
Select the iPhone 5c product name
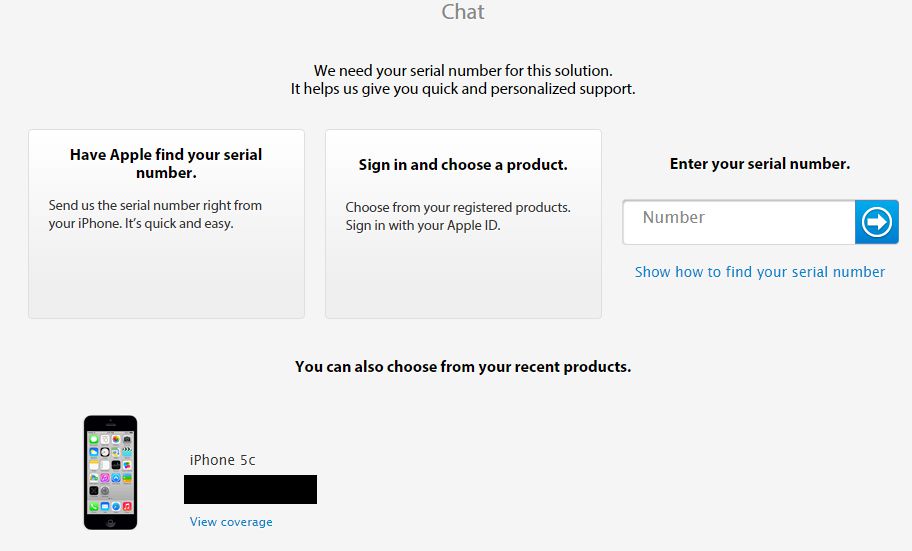pyautogui.click(x=222, y=460)
